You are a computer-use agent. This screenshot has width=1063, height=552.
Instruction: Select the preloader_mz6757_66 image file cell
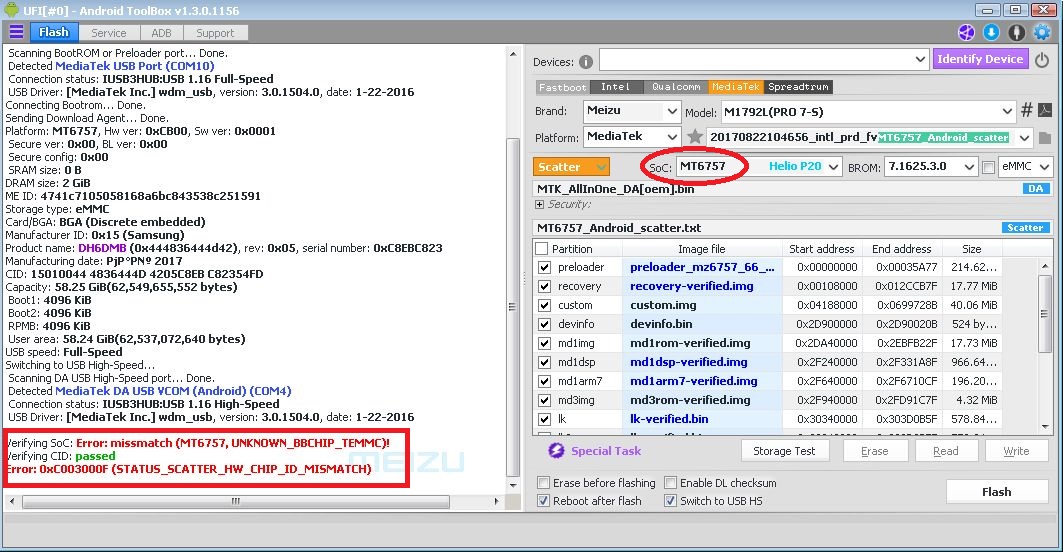tap(702, 267)
